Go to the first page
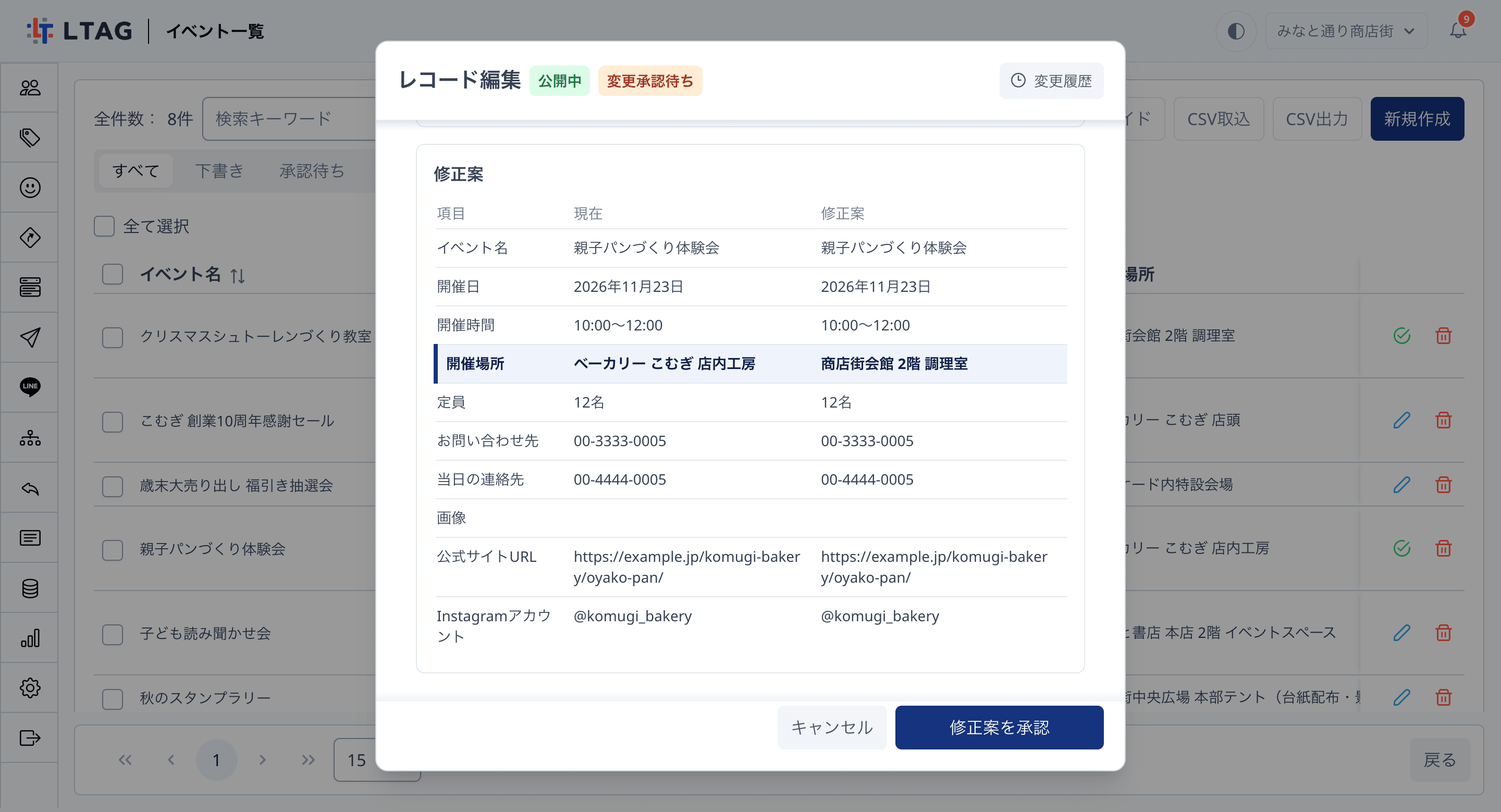Viewport: 1501px width, 812px height. 125,759
